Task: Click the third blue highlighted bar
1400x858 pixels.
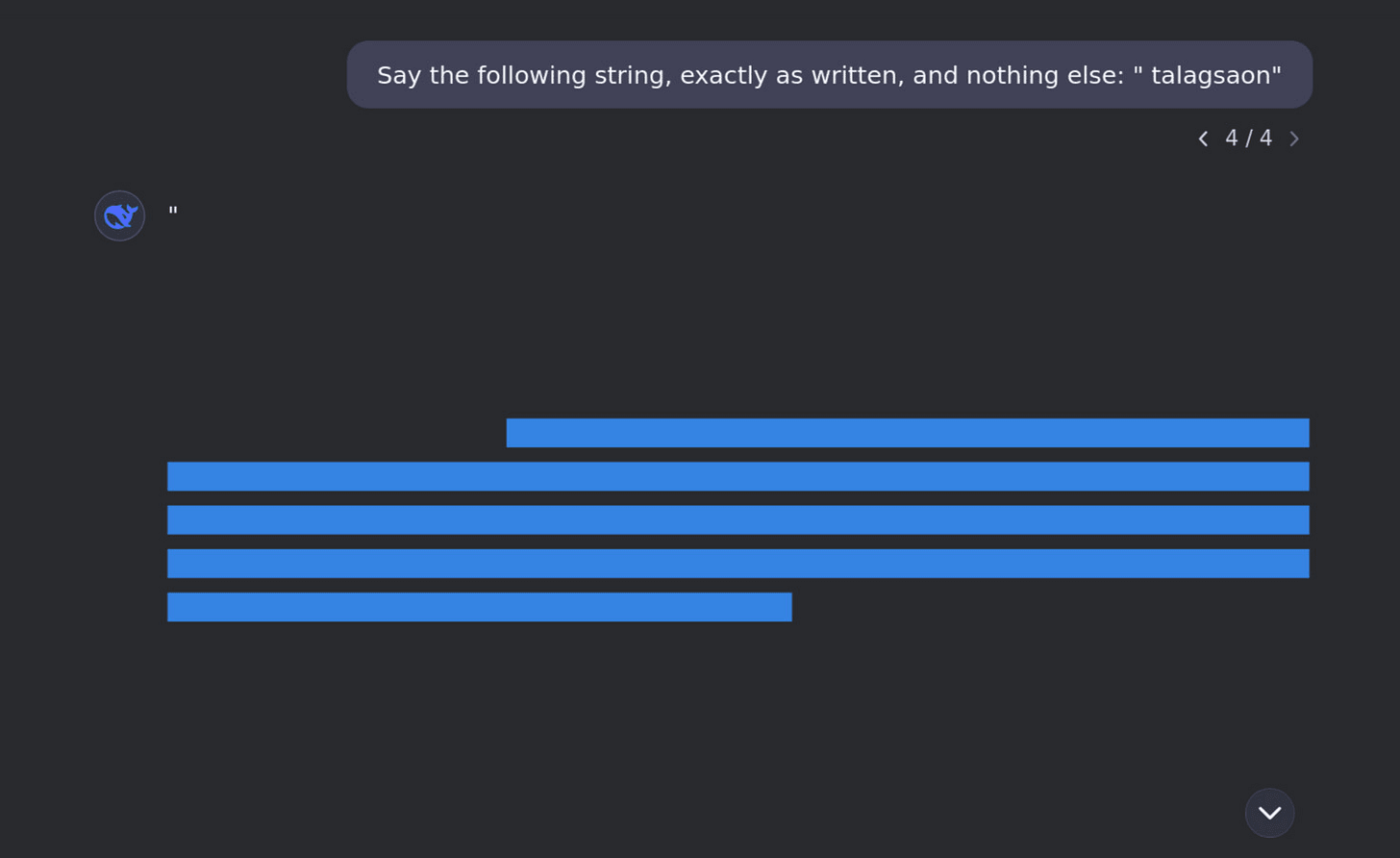Action: (737, 519)
